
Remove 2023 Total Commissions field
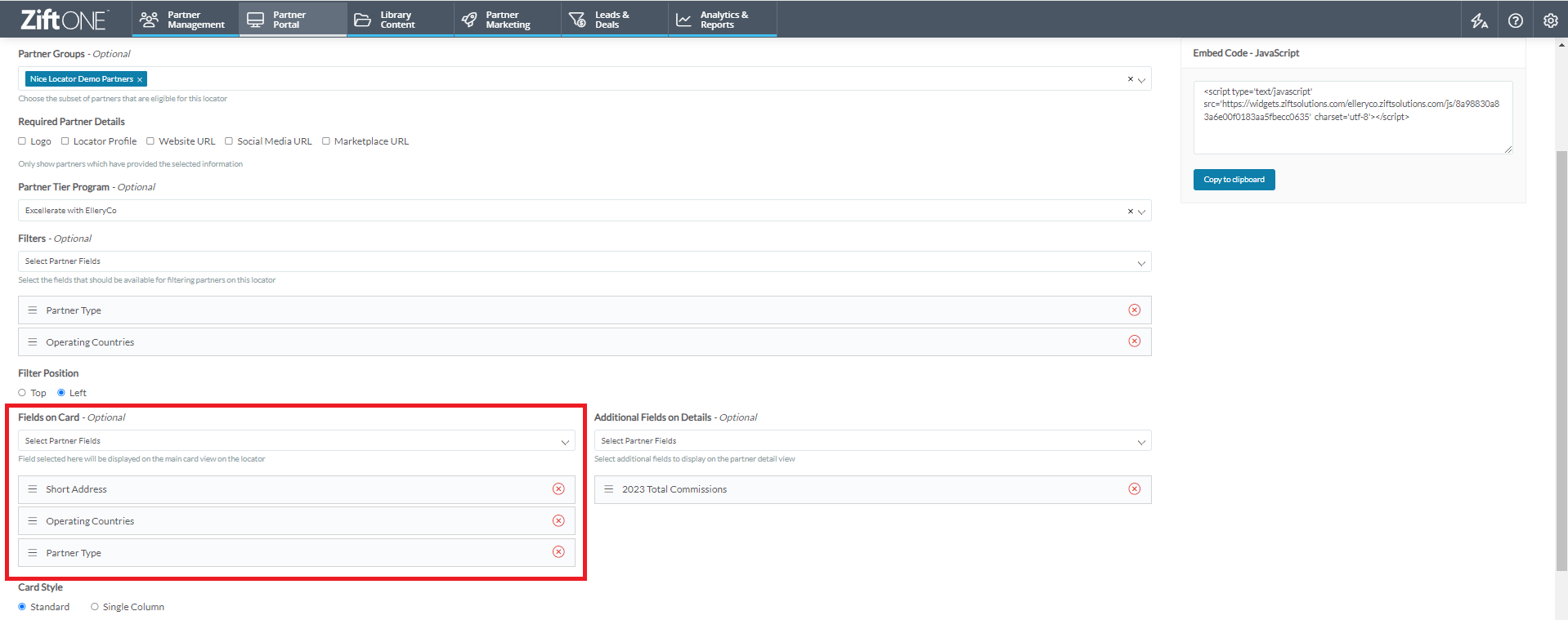(1134, 488)
